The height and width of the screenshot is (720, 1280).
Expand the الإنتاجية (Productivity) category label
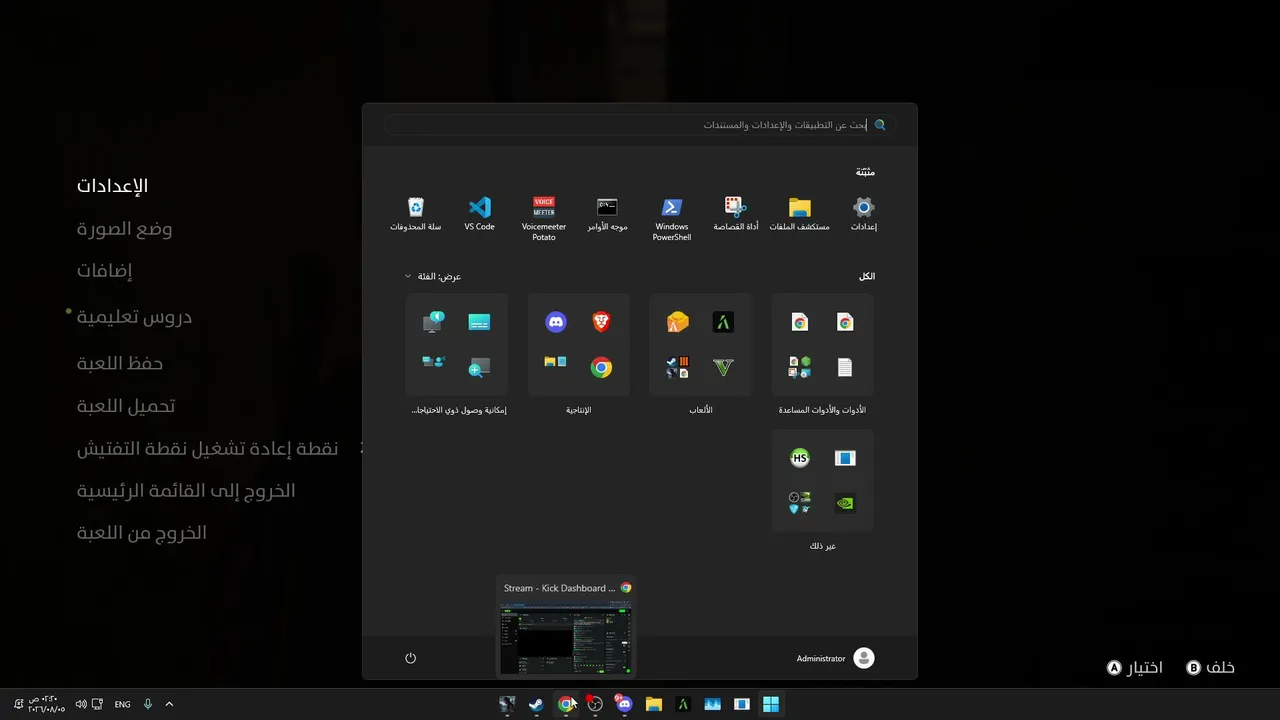578,410
